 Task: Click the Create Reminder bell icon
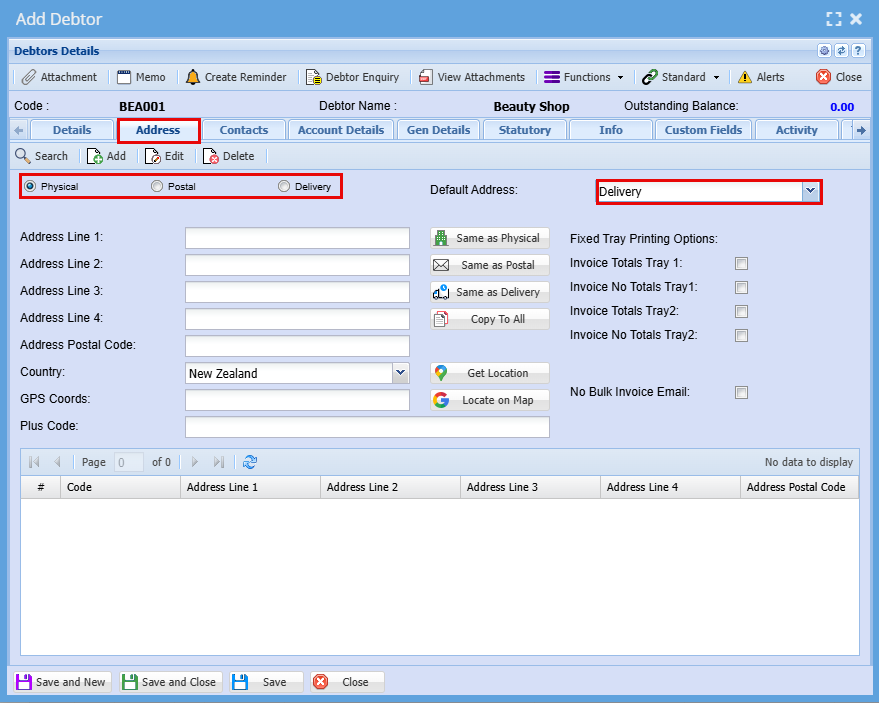click(193, 77)
